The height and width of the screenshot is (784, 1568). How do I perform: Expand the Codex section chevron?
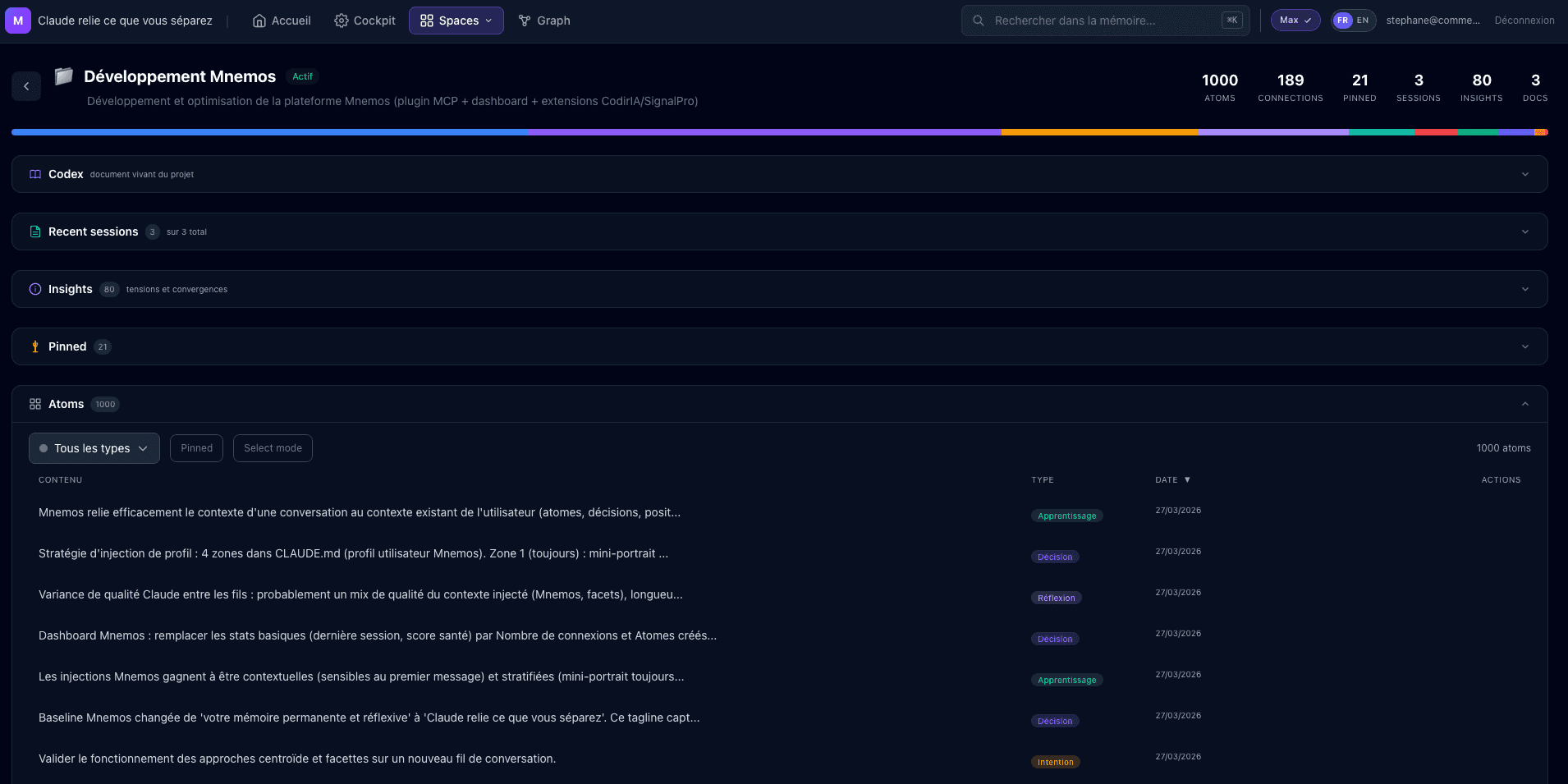(1524, 174)
